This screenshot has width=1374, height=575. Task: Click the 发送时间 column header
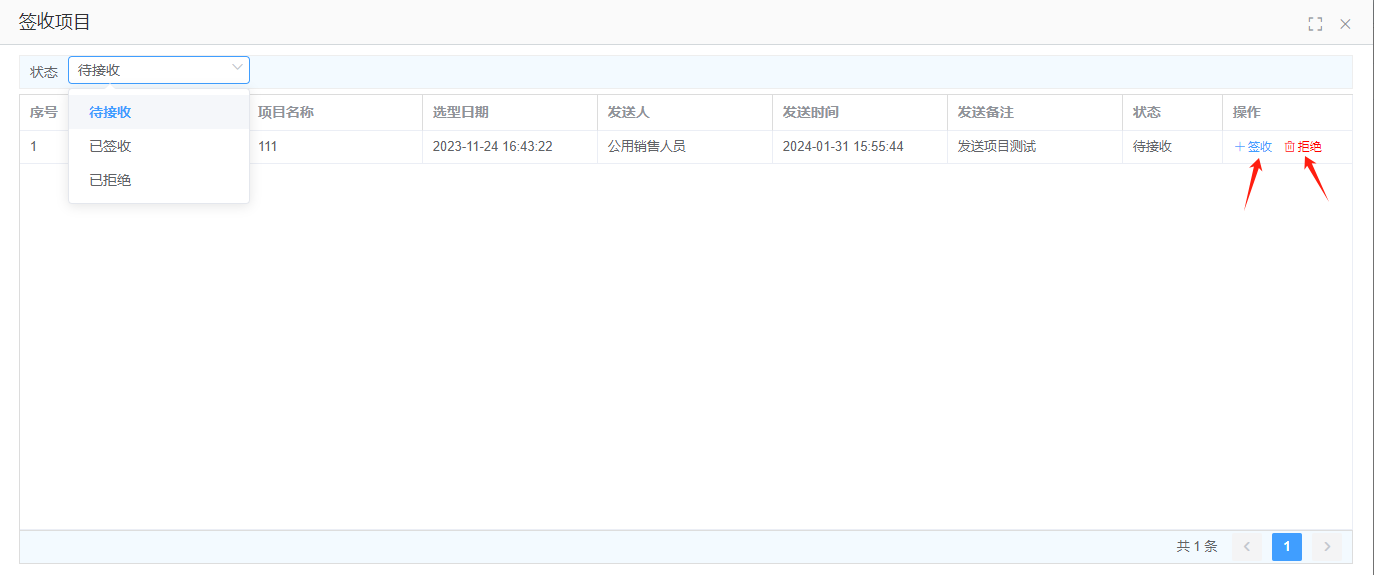point(810,112)
